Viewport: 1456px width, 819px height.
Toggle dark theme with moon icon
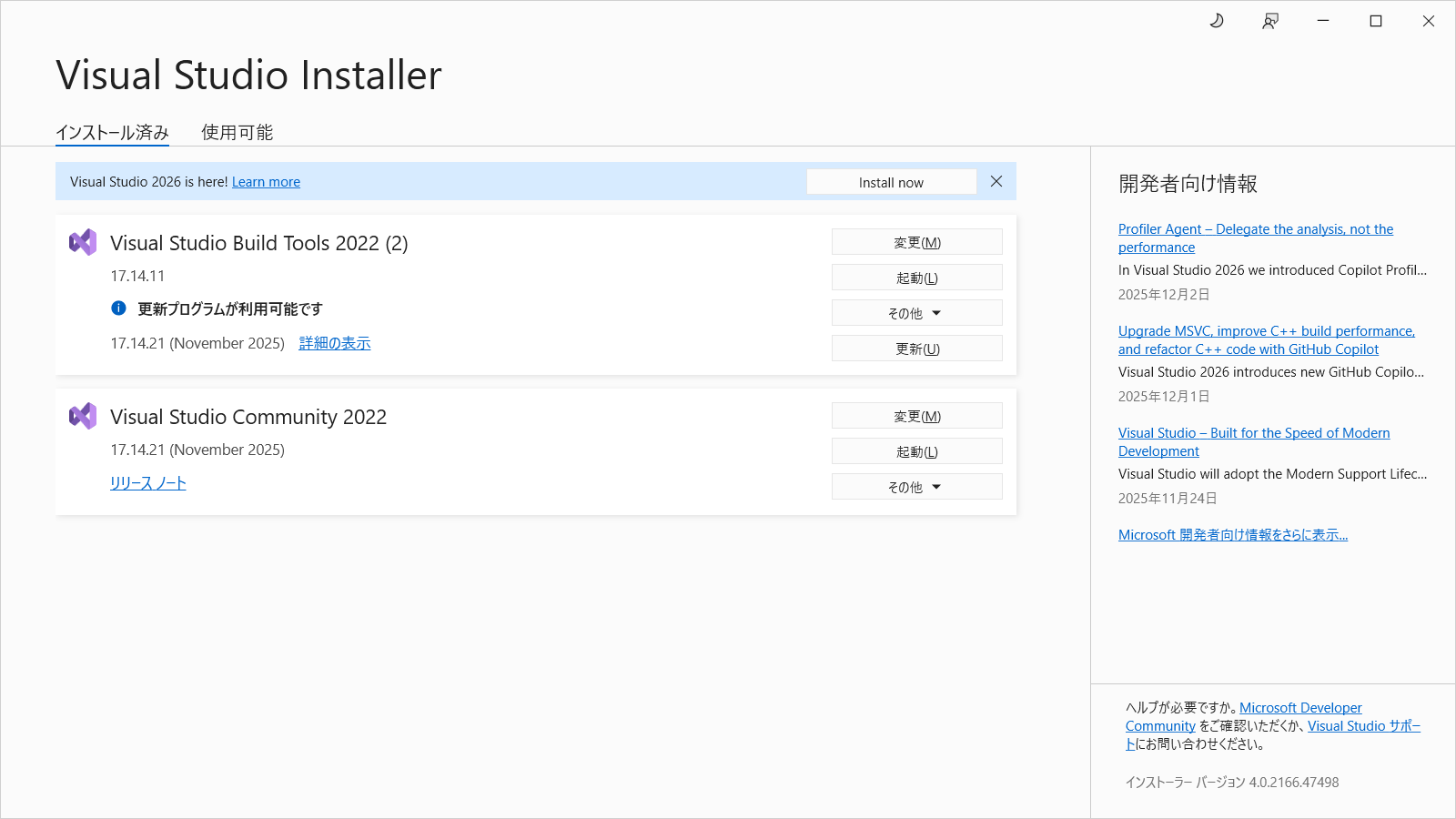click(x=1217, y=21)
